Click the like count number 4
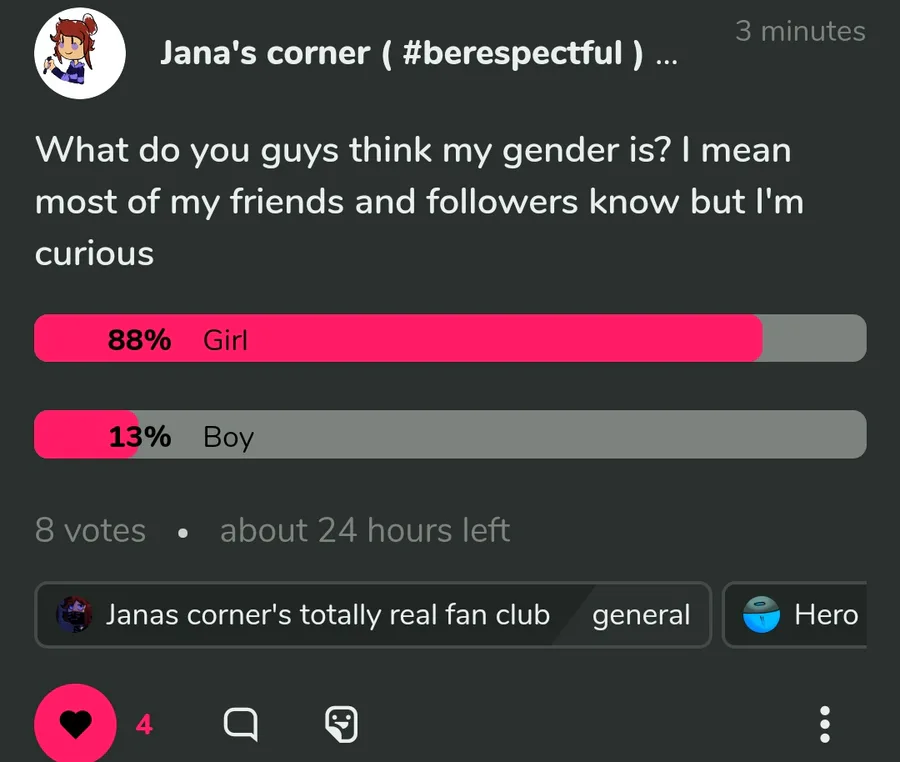 pyautogui.click(x=144, y=724)
